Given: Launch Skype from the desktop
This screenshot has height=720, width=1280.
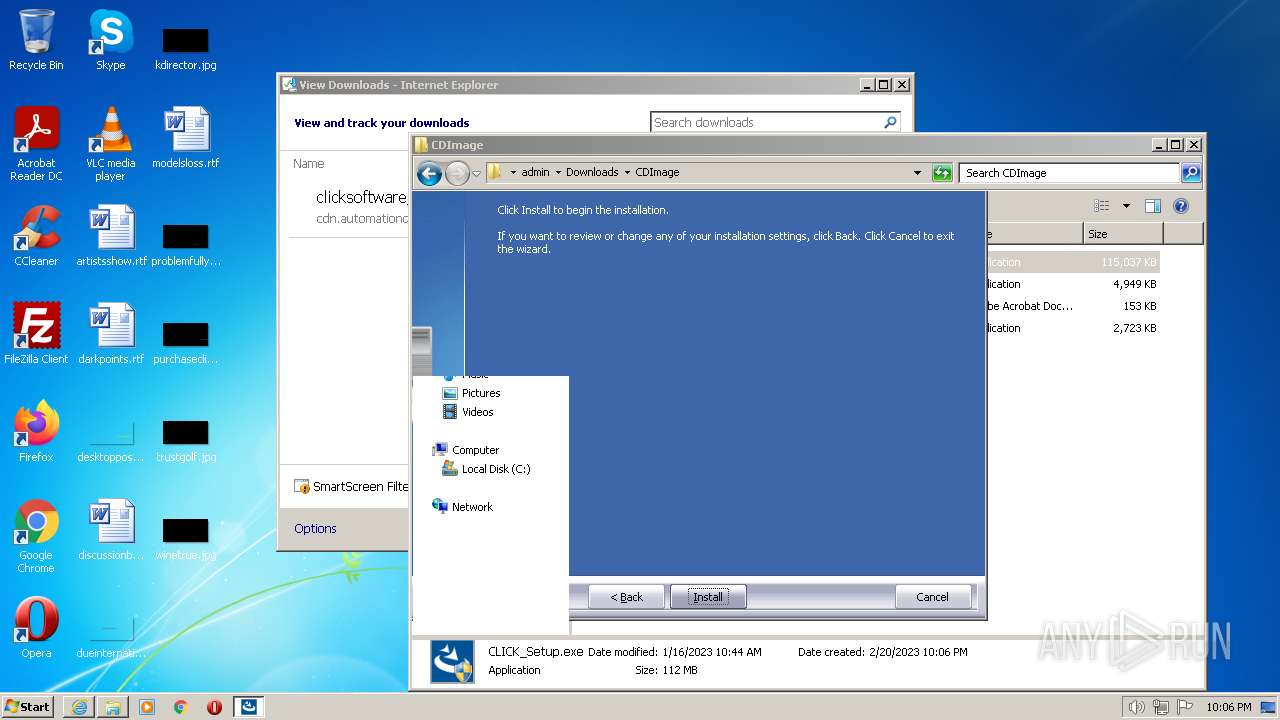Looking at the screenshot, I should coord(110,40).
